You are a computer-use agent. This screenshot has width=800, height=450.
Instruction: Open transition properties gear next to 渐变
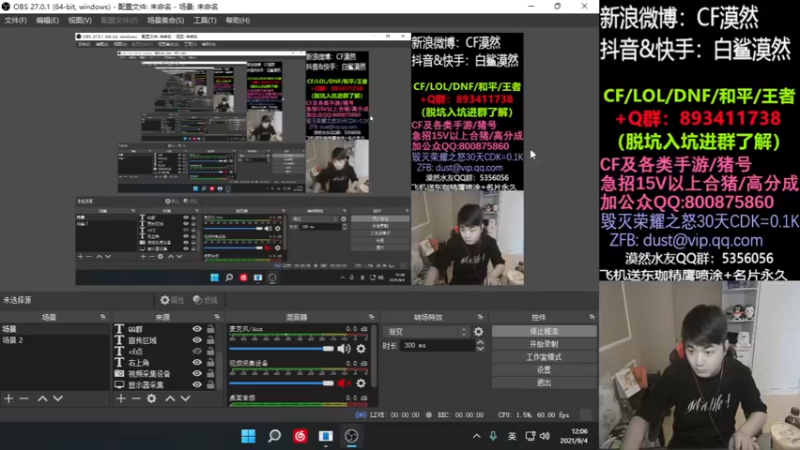pos(478,332)
